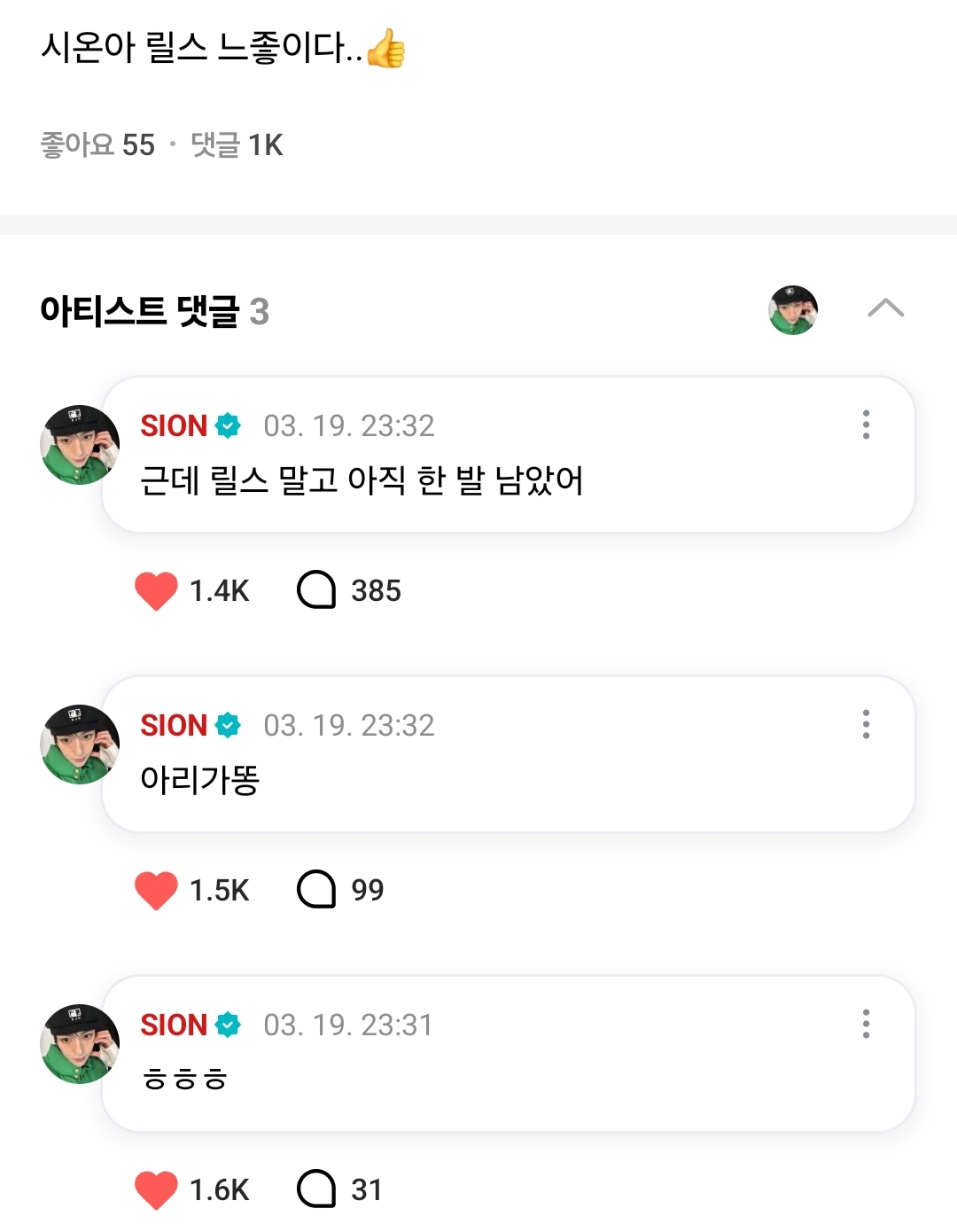Tap SION's avatar on the 아리가똥 comment
This screenshot has height=1232, width=957.
tap(80, 745)
